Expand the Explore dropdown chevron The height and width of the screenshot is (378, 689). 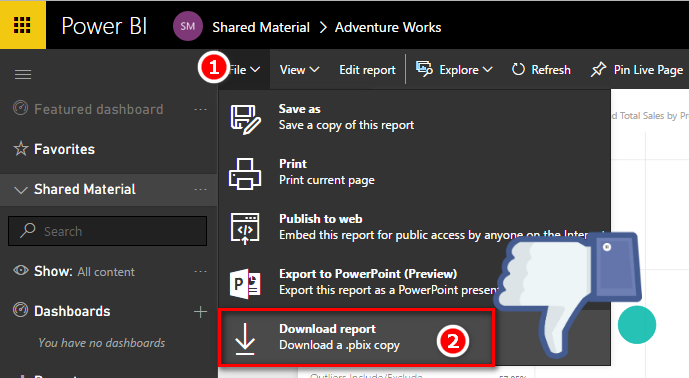[488, 69]
